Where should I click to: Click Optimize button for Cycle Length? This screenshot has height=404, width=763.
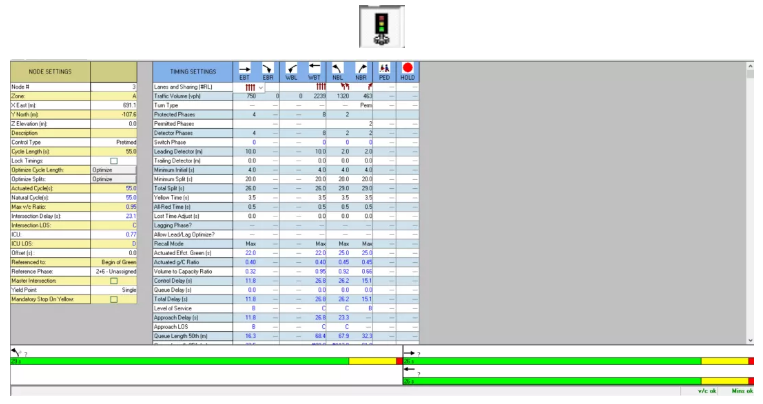click(113, 170)
